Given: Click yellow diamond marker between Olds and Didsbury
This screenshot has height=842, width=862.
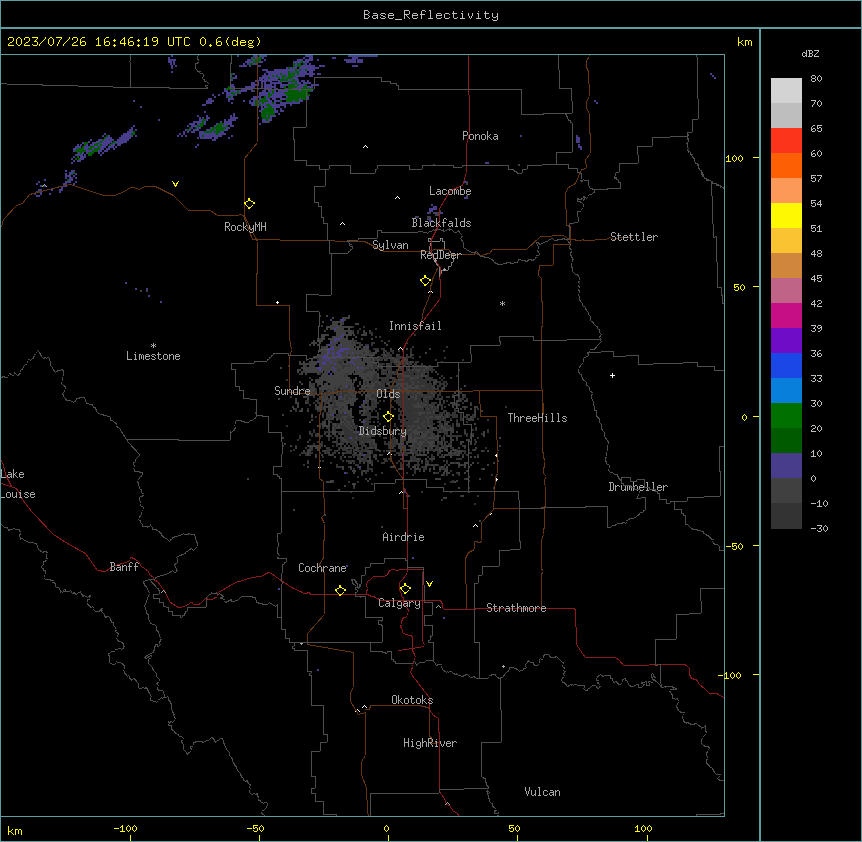Looking at the screenshot, I should coord(388,417).
